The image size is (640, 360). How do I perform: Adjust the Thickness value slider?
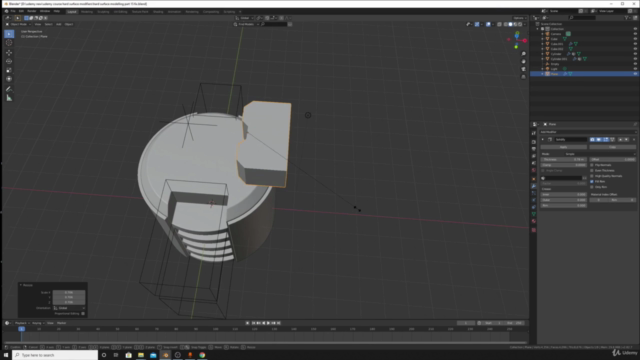564,160
